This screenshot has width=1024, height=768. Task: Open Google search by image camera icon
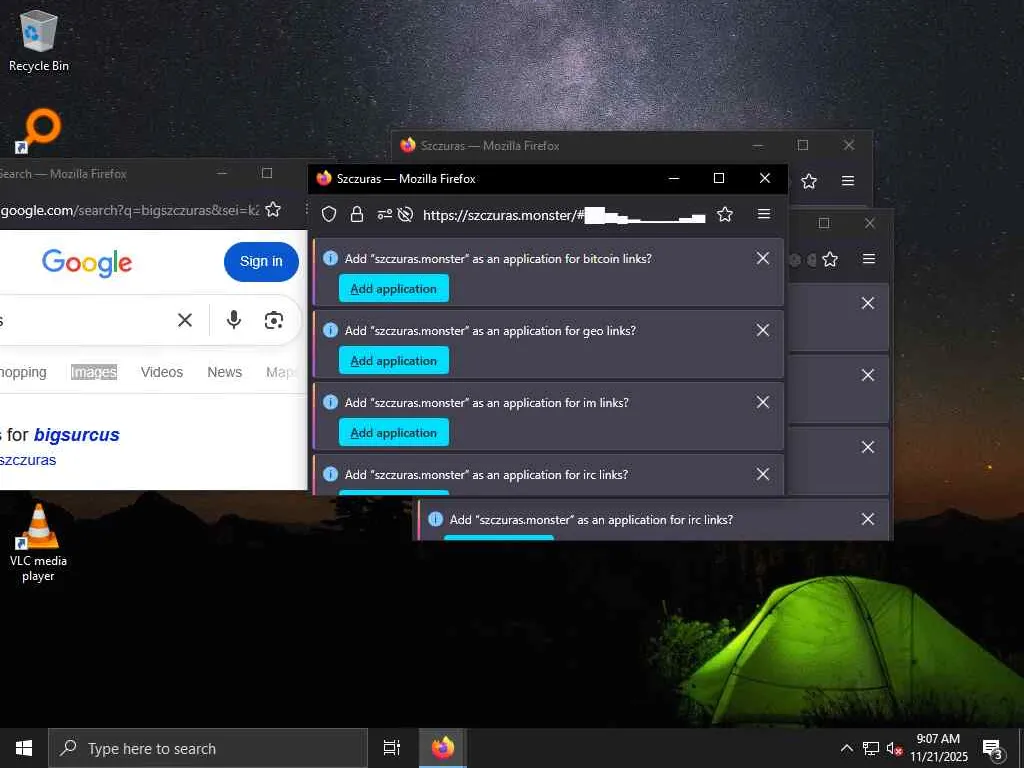point(274,320)
